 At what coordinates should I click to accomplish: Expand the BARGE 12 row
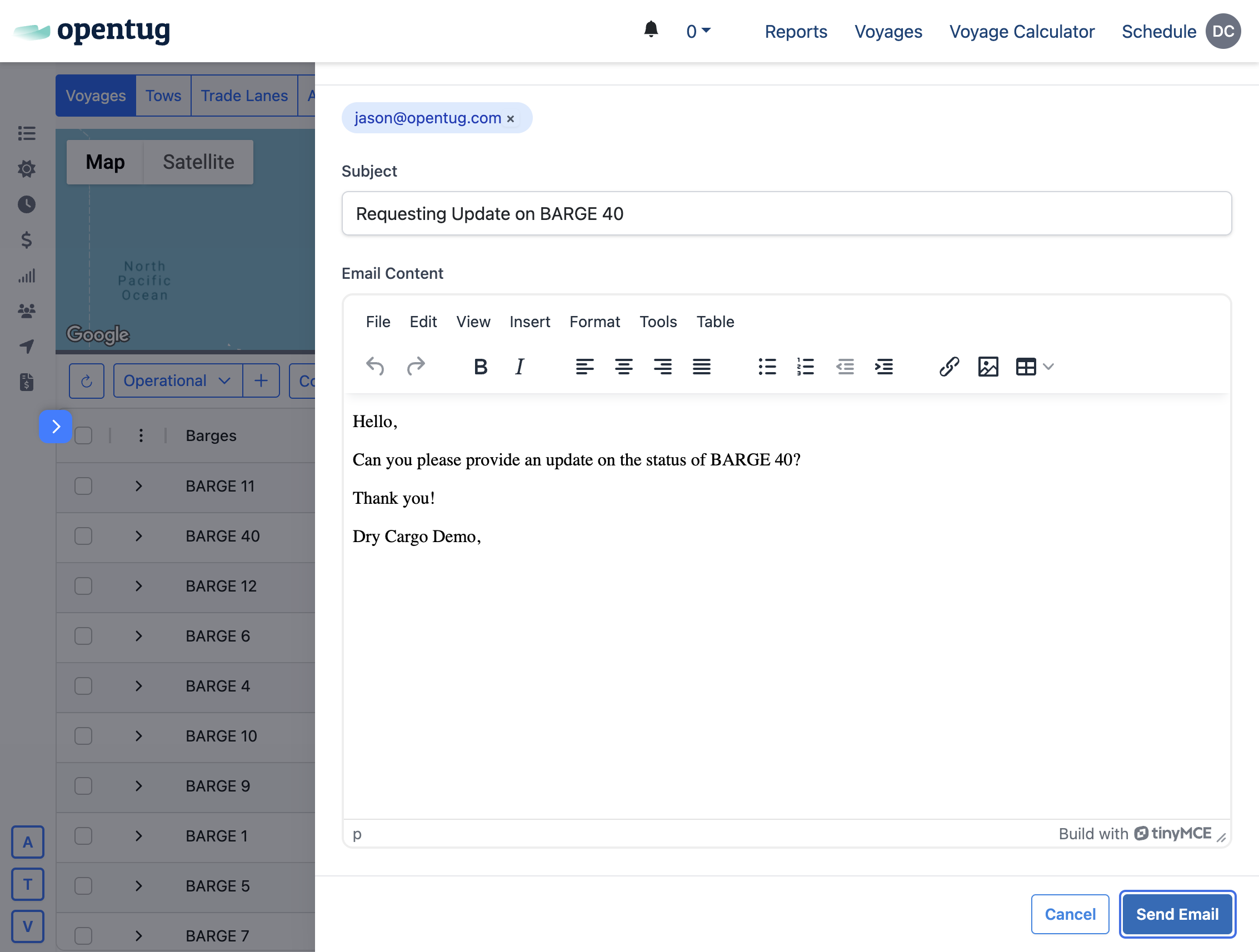coord(138,586)
